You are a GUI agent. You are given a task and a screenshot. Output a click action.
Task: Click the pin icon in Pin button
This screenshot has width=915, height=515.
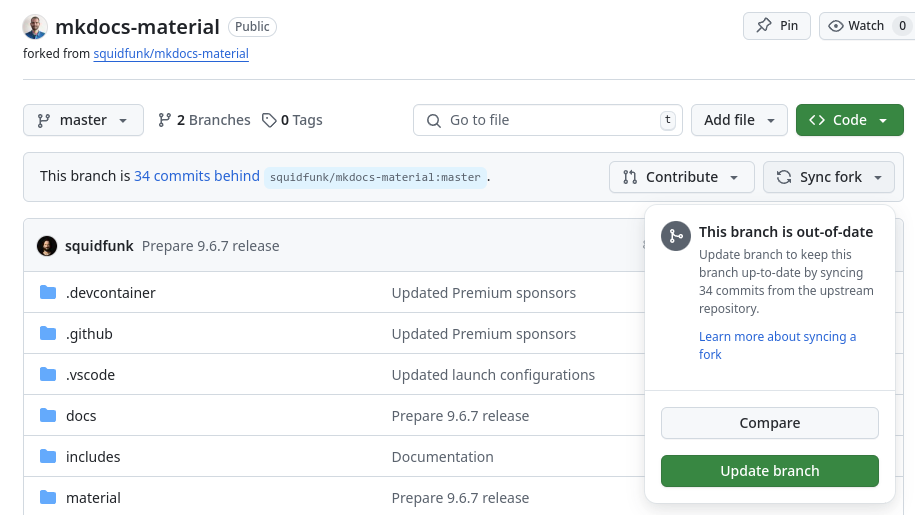coord(764,26)
